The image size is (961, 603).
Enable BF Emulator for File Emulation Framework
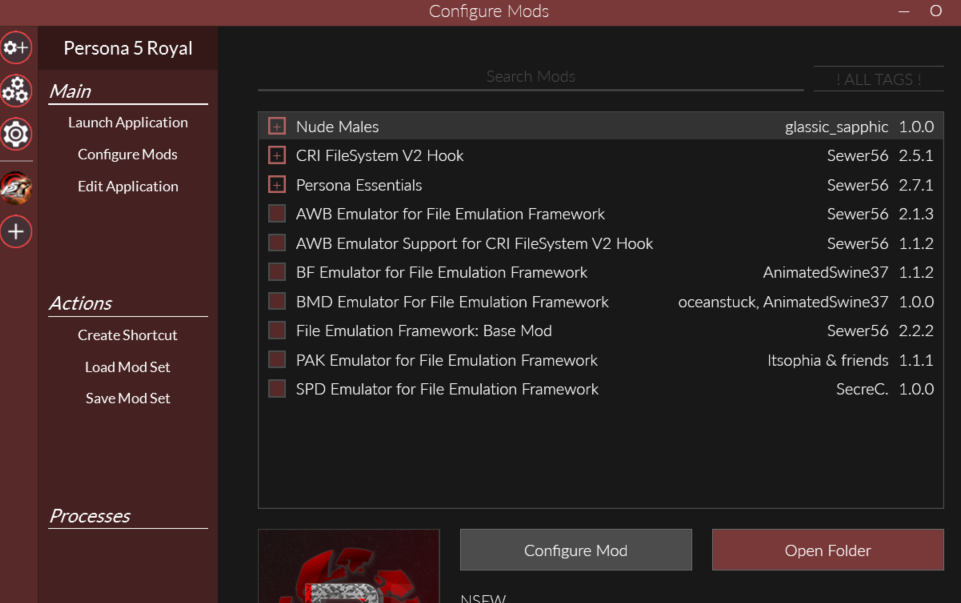[x=277, y=272]
